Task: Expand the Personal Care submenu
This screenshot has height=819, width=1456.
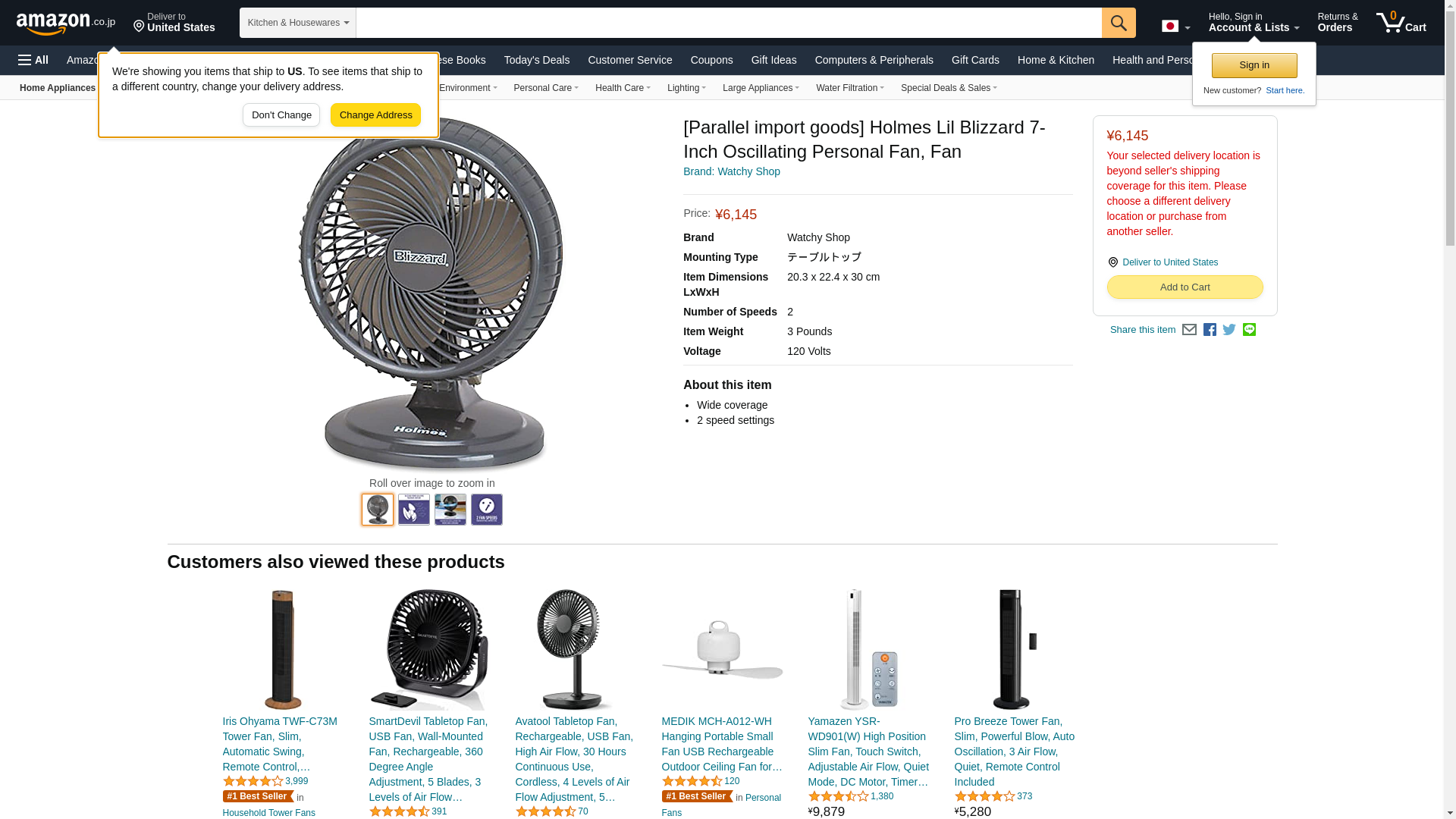Action: pos(546,88)
